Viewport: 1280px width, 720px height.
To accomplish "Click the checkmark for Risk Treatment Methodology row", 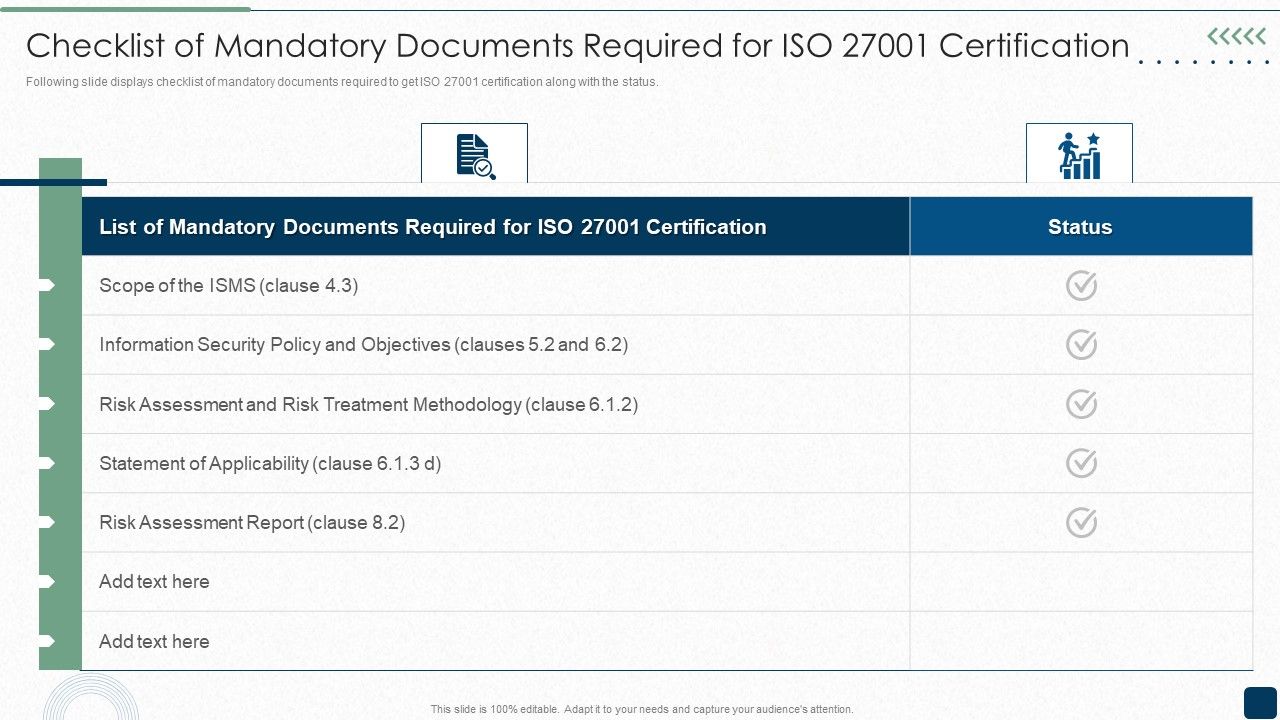I will 1081,404.
